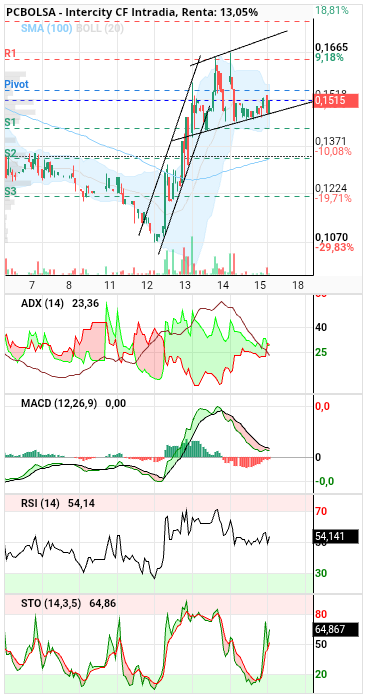Click date label 13 on time axis
Viewport: 367px width, 698px height.
click(x=185, y=285)
